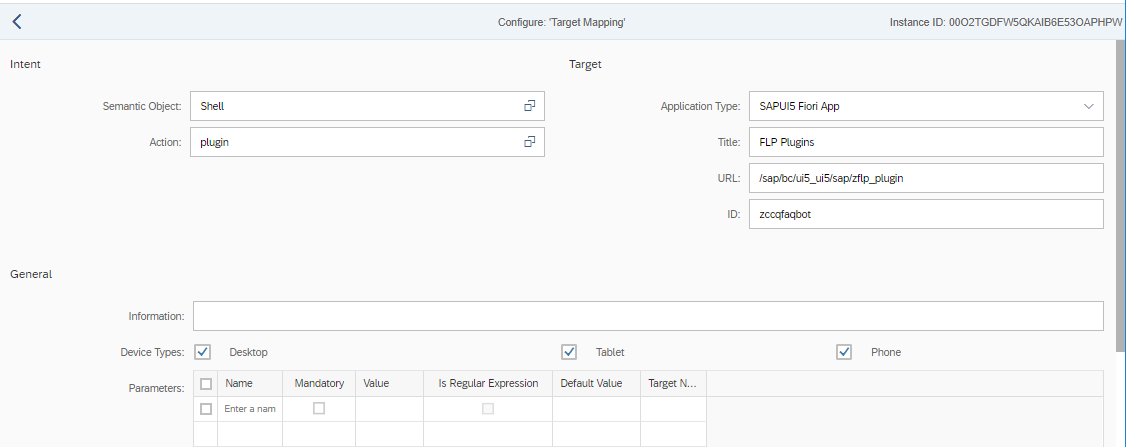Click the vertical scrollbar on the right
1126x447 pixels.
point(1120,200)
